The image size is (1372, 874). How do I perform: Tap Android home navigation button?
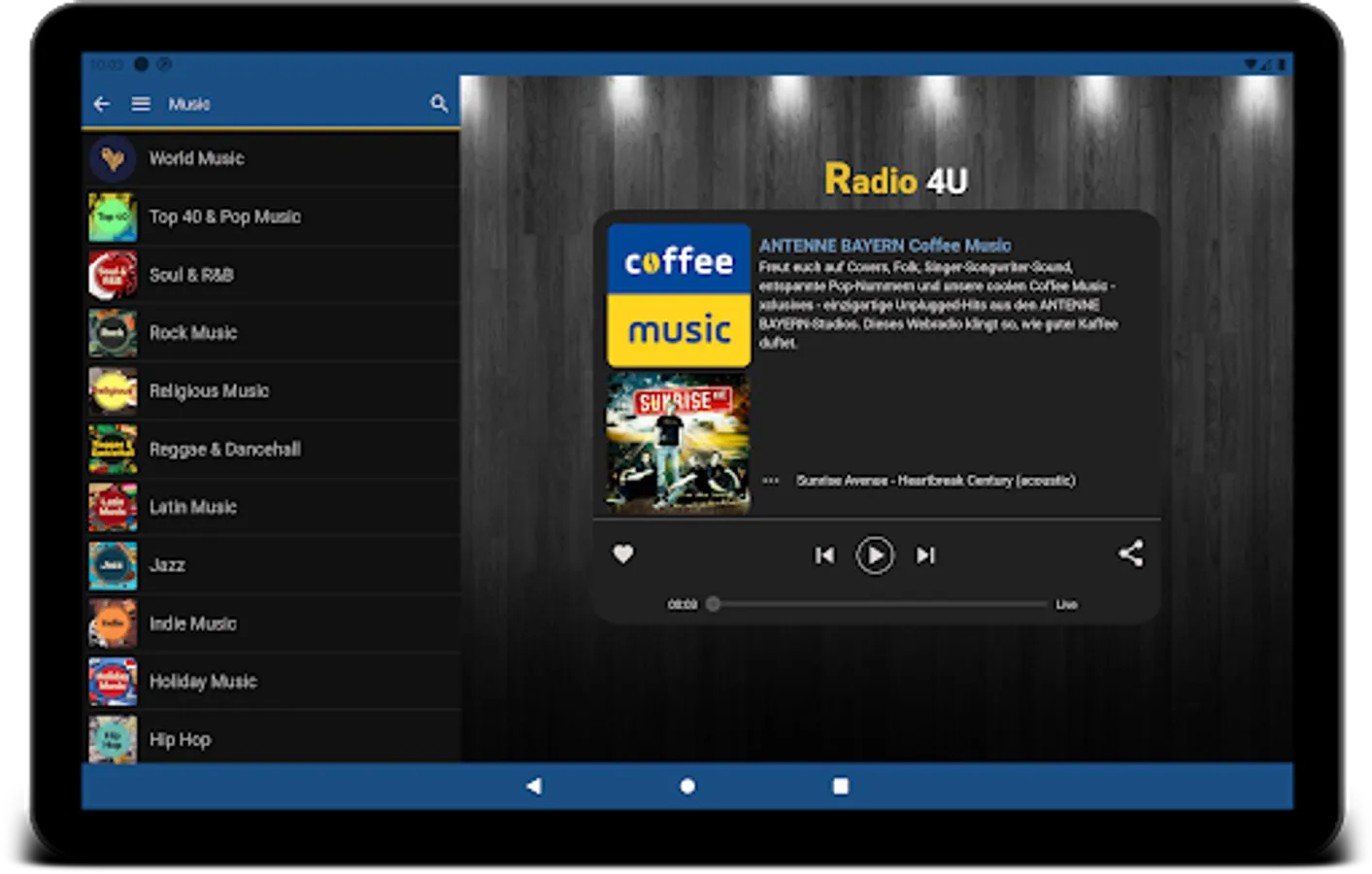[687, 786]
